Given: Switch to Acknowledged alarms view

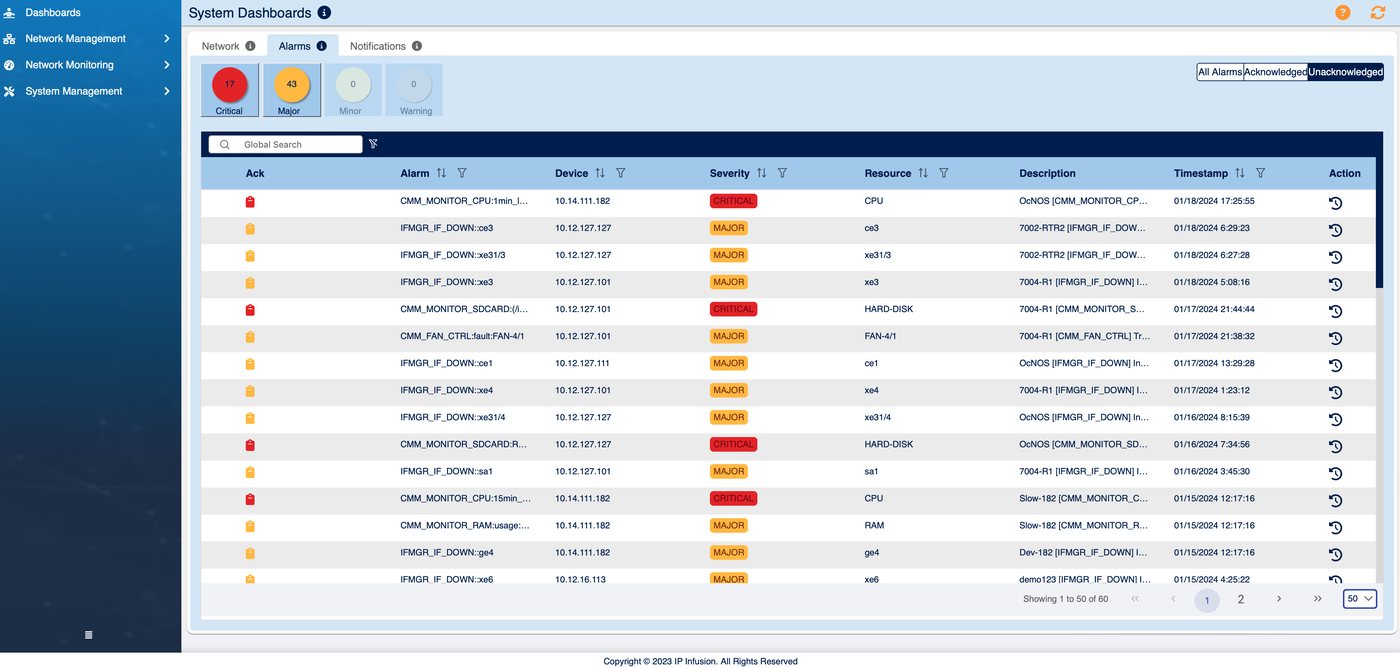Looking at the screenshot, I should [x=1275, y=72].
